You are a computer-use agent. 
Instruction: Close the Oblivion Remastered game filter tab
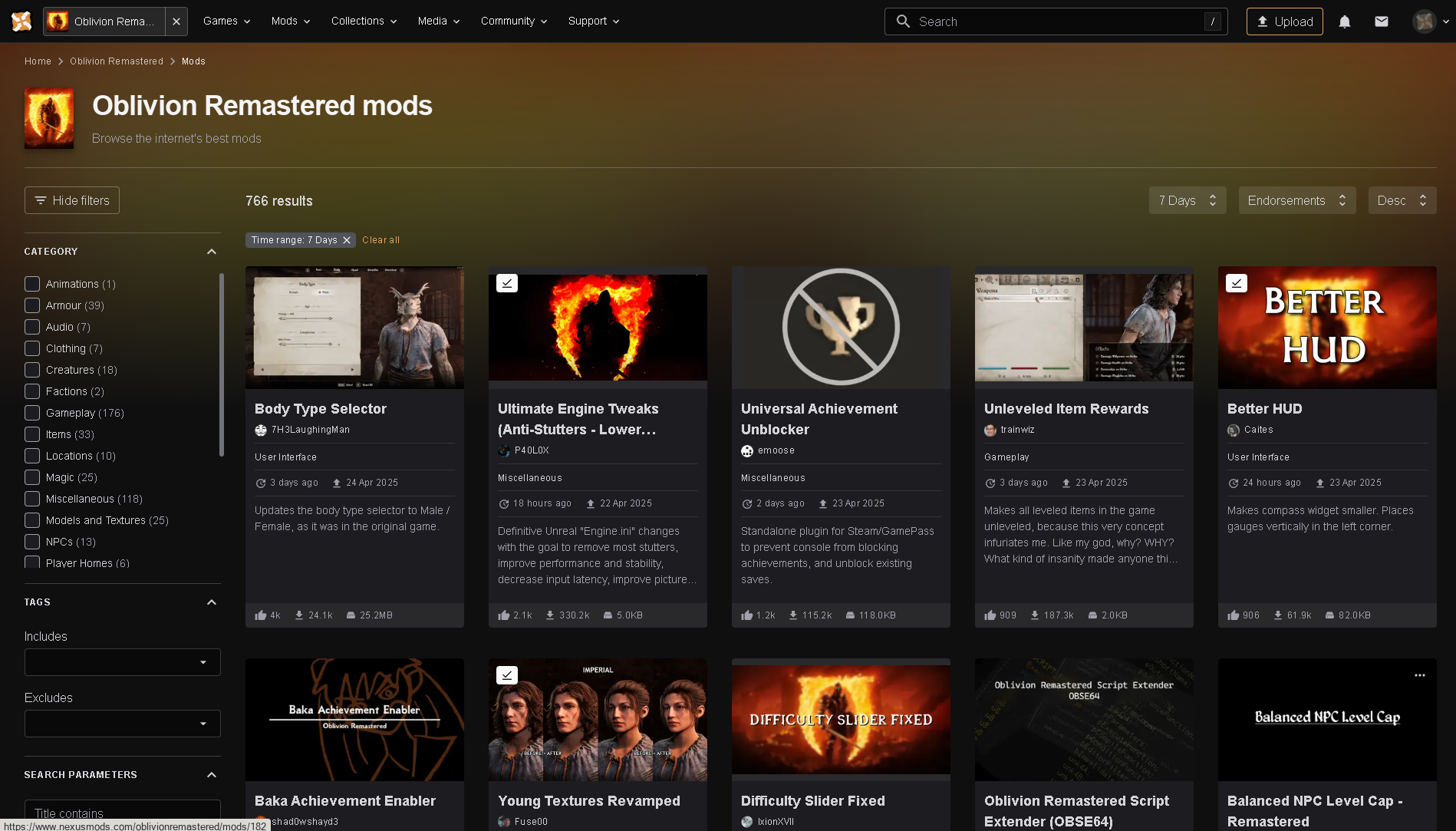(176, 21)
